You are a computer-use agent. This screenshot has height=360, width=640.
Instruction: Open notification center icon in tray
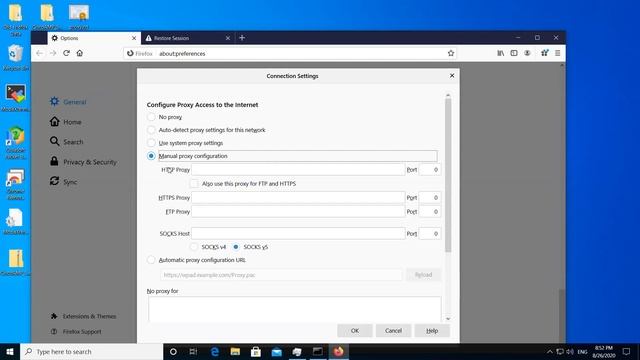coord(627,351)
